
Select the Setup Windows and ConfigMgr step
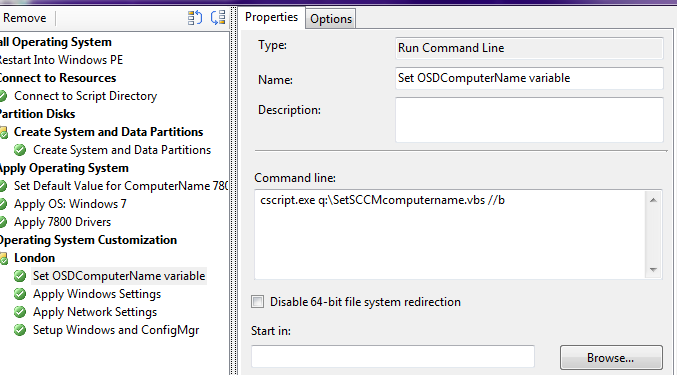116,330
